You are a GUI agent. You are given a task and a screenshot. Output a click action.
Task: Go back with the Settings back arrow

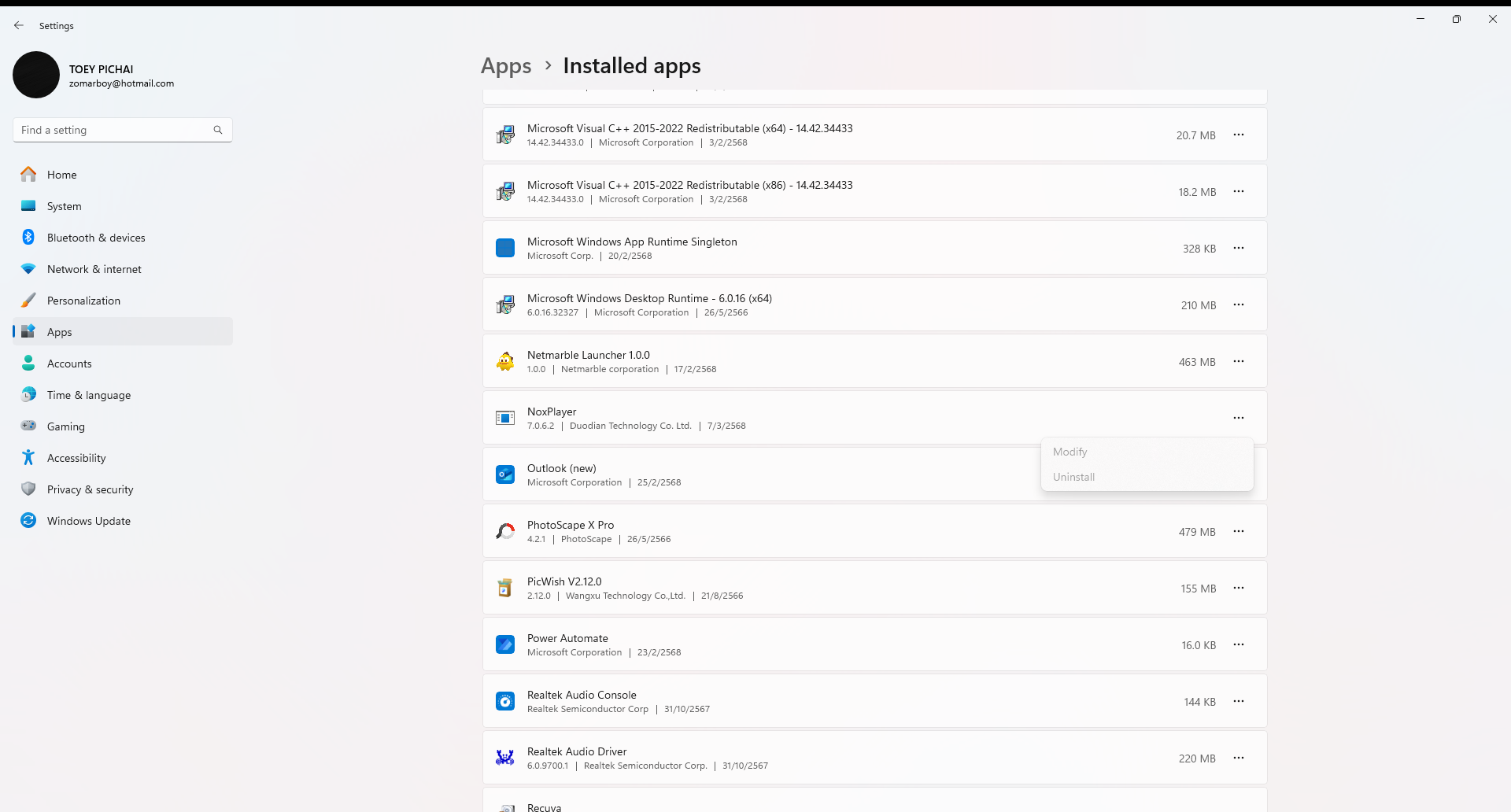pyautogui.click(x=19, y=25)
